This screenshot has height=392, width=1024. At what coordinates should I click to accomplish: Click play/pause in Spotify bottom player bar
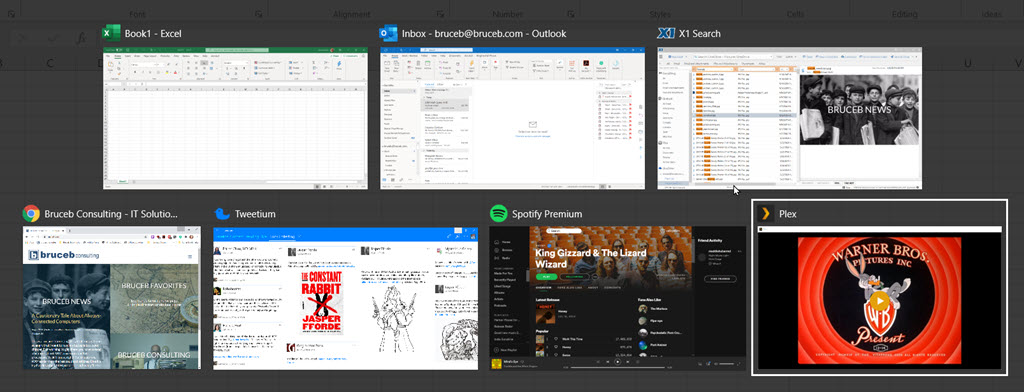click(x=617, y=361)
